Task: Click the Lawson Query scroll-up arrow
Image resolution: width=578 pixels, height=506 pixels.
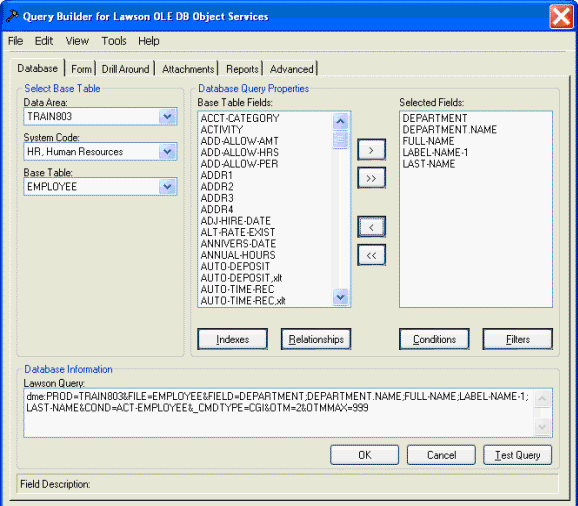Action: [x=542, y=398]
